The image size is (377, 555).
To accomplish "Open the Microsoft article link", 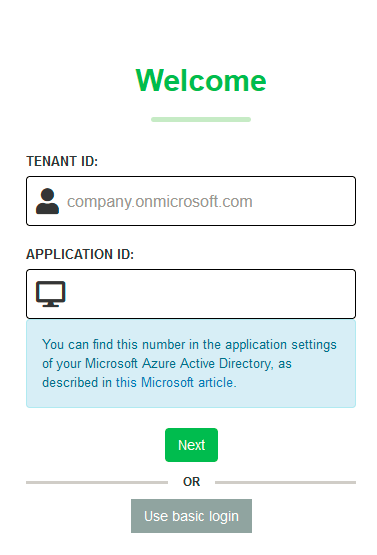I will [188, 383].
